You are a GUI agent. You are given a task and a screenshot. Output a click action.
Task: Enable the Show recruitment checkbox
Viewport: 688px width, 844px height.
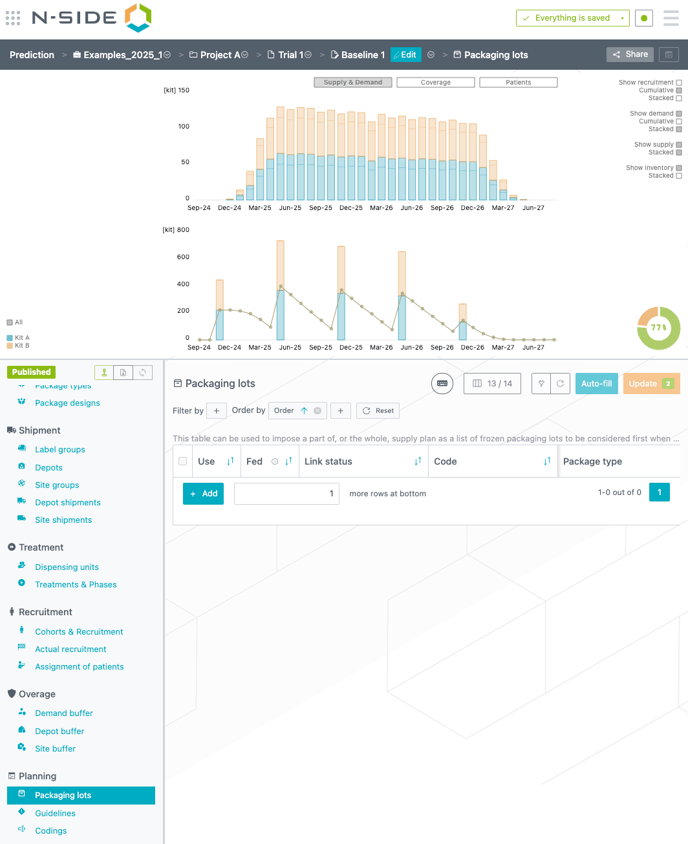679,83
